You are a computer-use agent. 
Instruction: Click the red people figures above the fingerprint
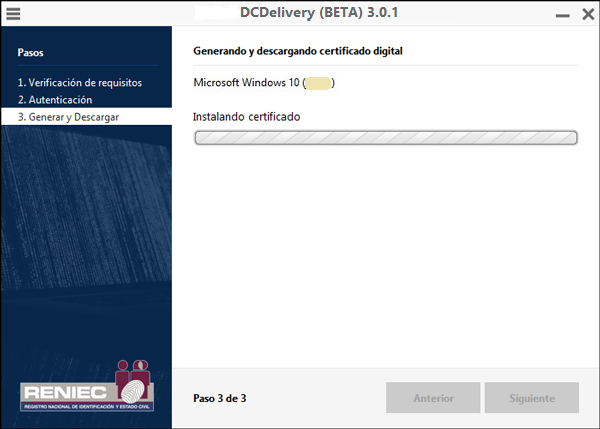click(x=134, y=368)
